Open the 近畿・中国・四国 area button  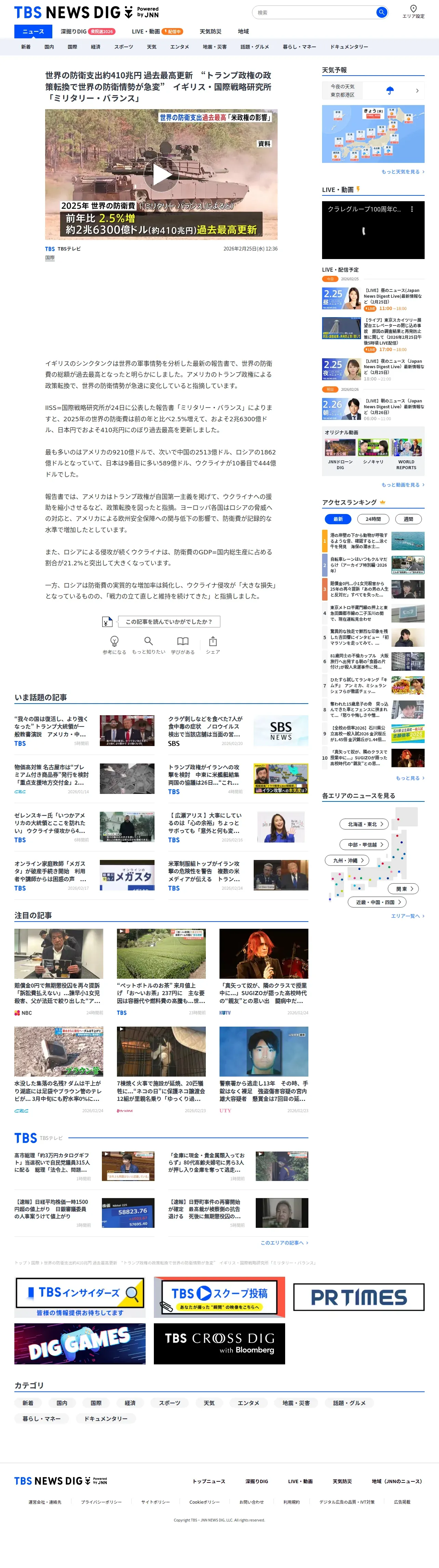pos(377,903)
